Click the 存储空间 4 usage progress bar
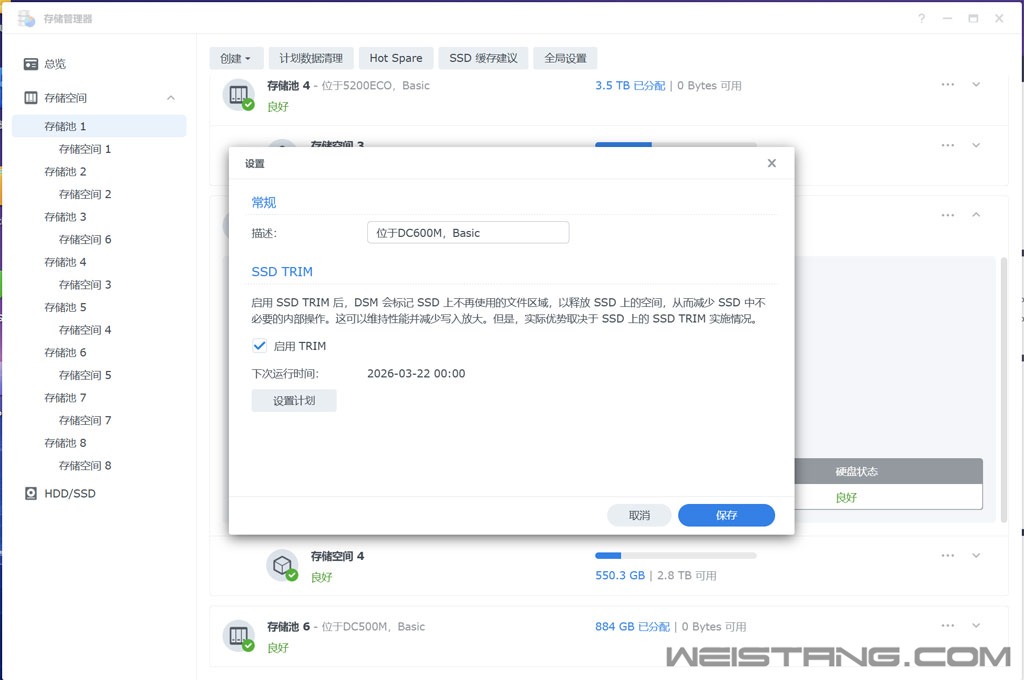The width and height of the screenshot is (1024, 680). [x=675, y=556]
